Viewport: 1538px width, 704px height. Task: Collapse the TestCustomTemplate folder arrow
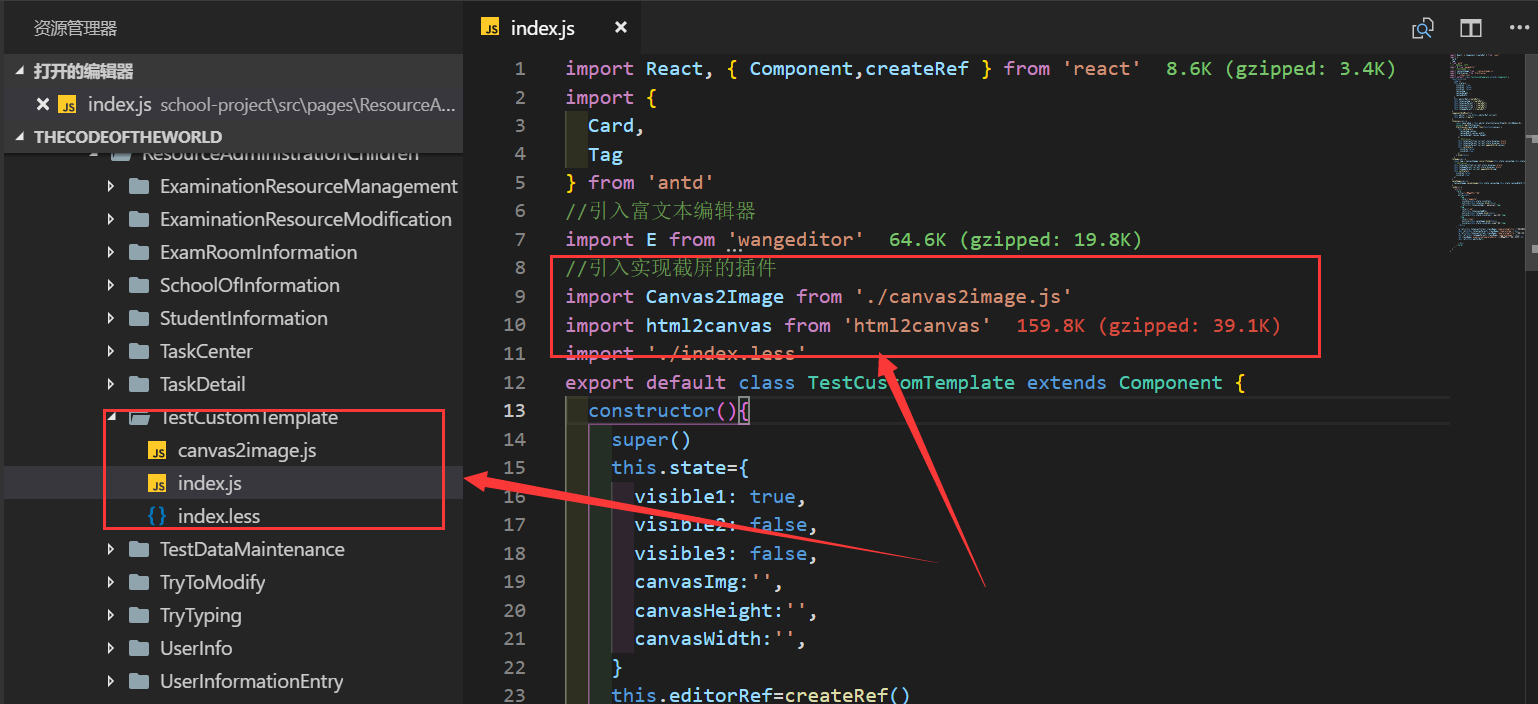(111, 418)
